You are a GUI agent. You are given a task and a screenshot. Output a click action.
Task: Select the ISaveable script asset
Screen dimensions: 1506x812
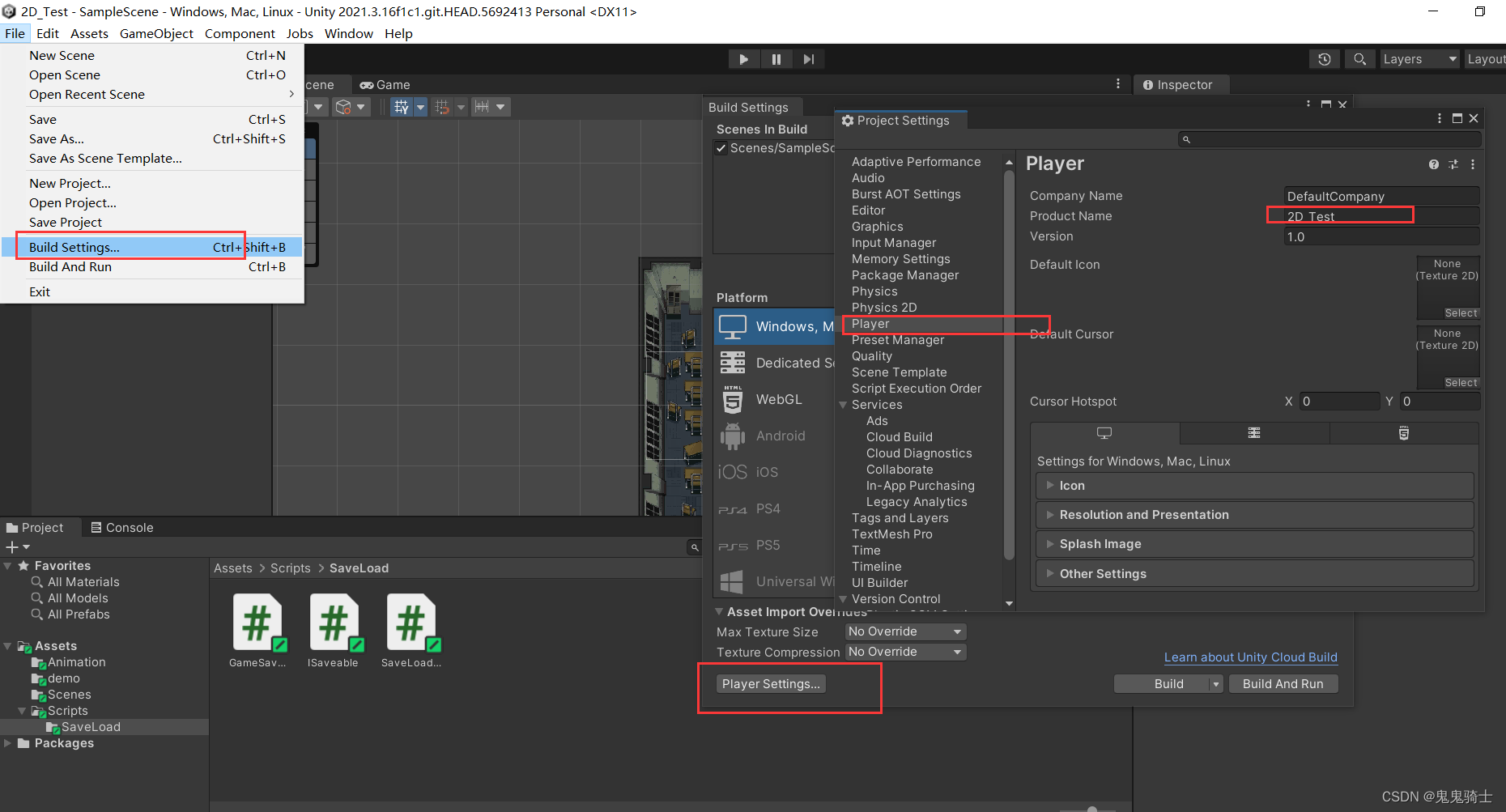pyautogui.click(x=334, y=631)
